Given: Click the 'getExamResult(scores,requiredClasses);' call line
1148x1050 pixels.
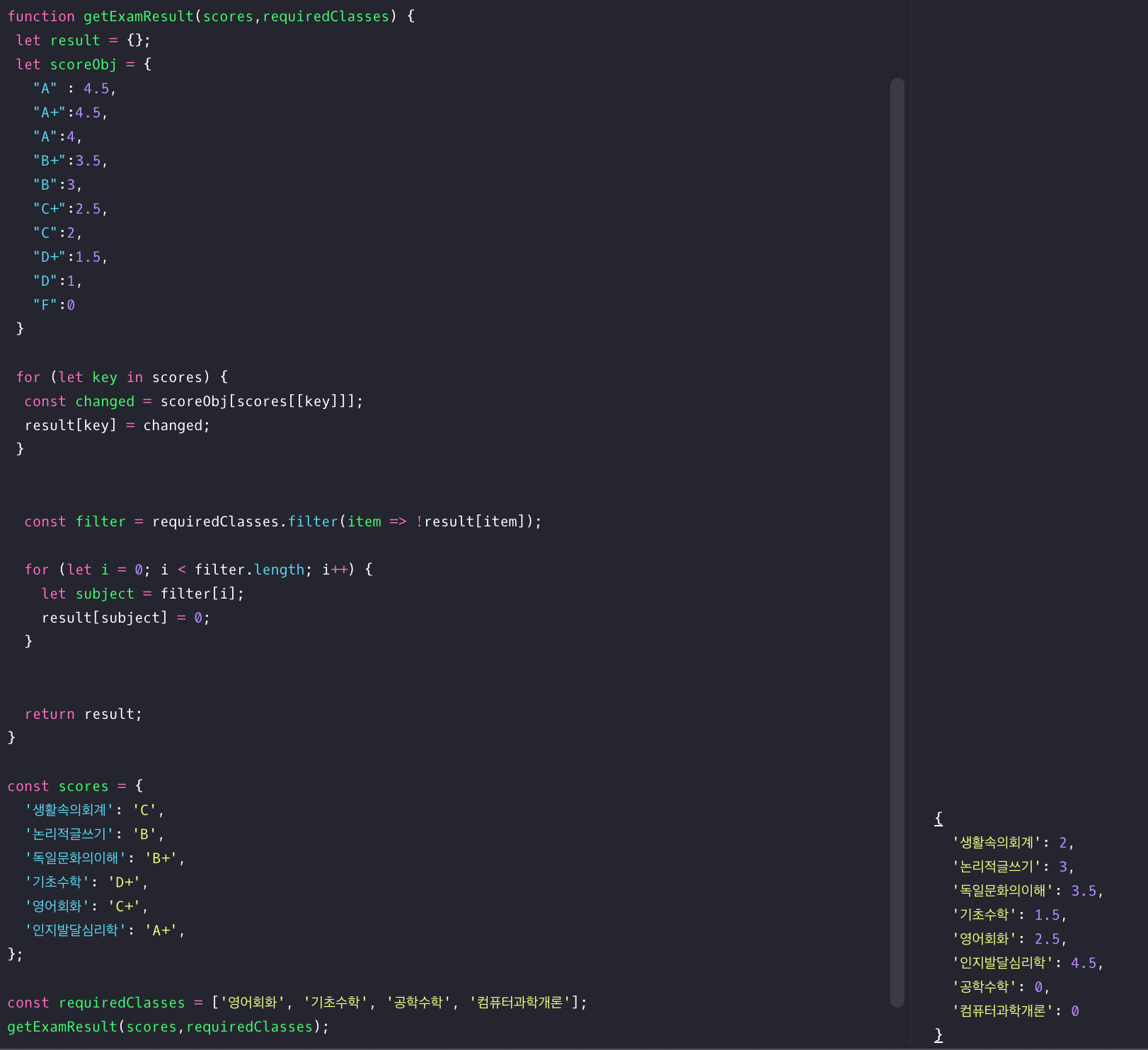Looking at the screenshot, I should pyautogui.click(x=168, y=1027).
